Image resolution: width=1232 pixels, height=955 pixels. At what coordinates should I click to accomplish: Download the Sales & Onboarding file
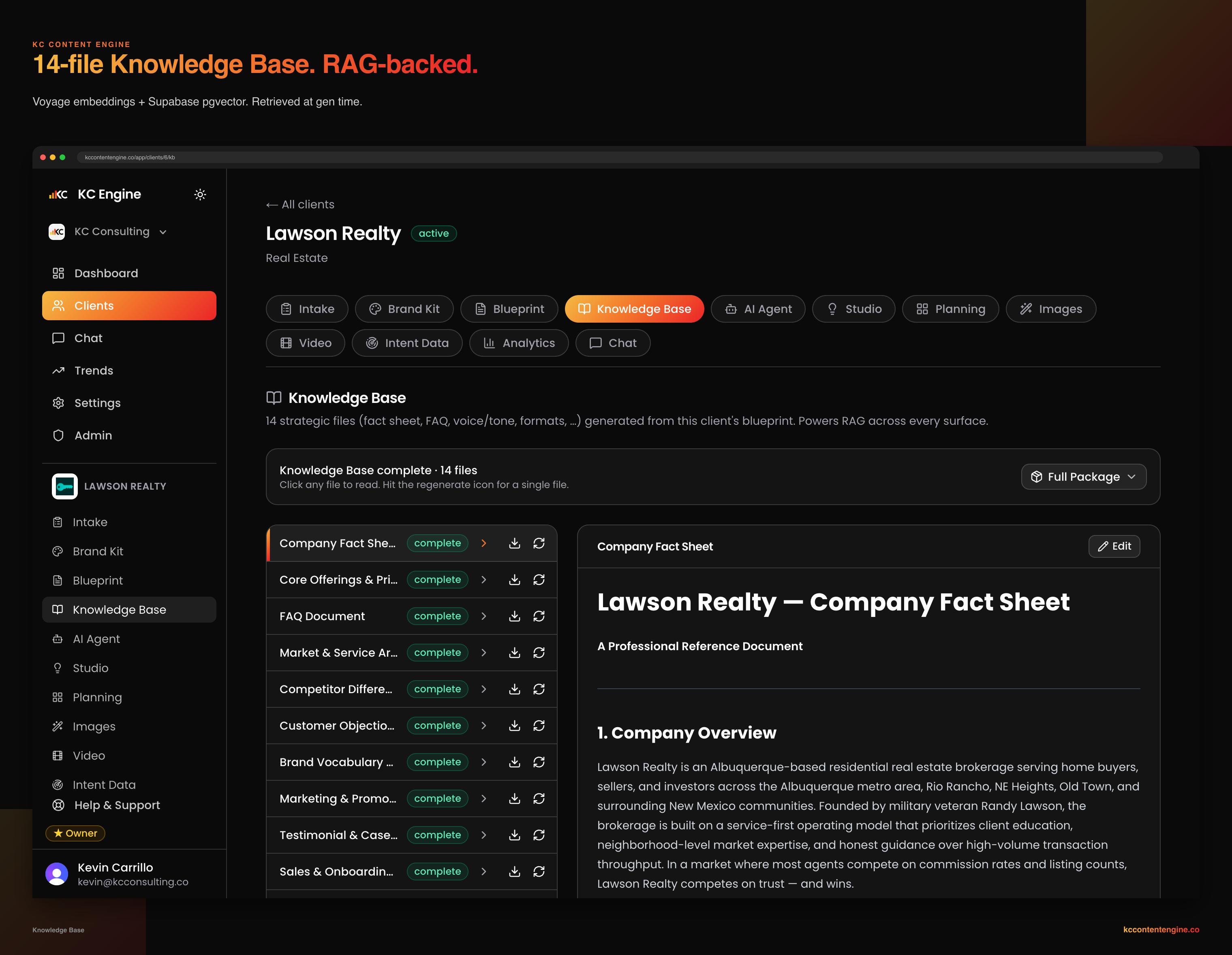tap(514, 871)
